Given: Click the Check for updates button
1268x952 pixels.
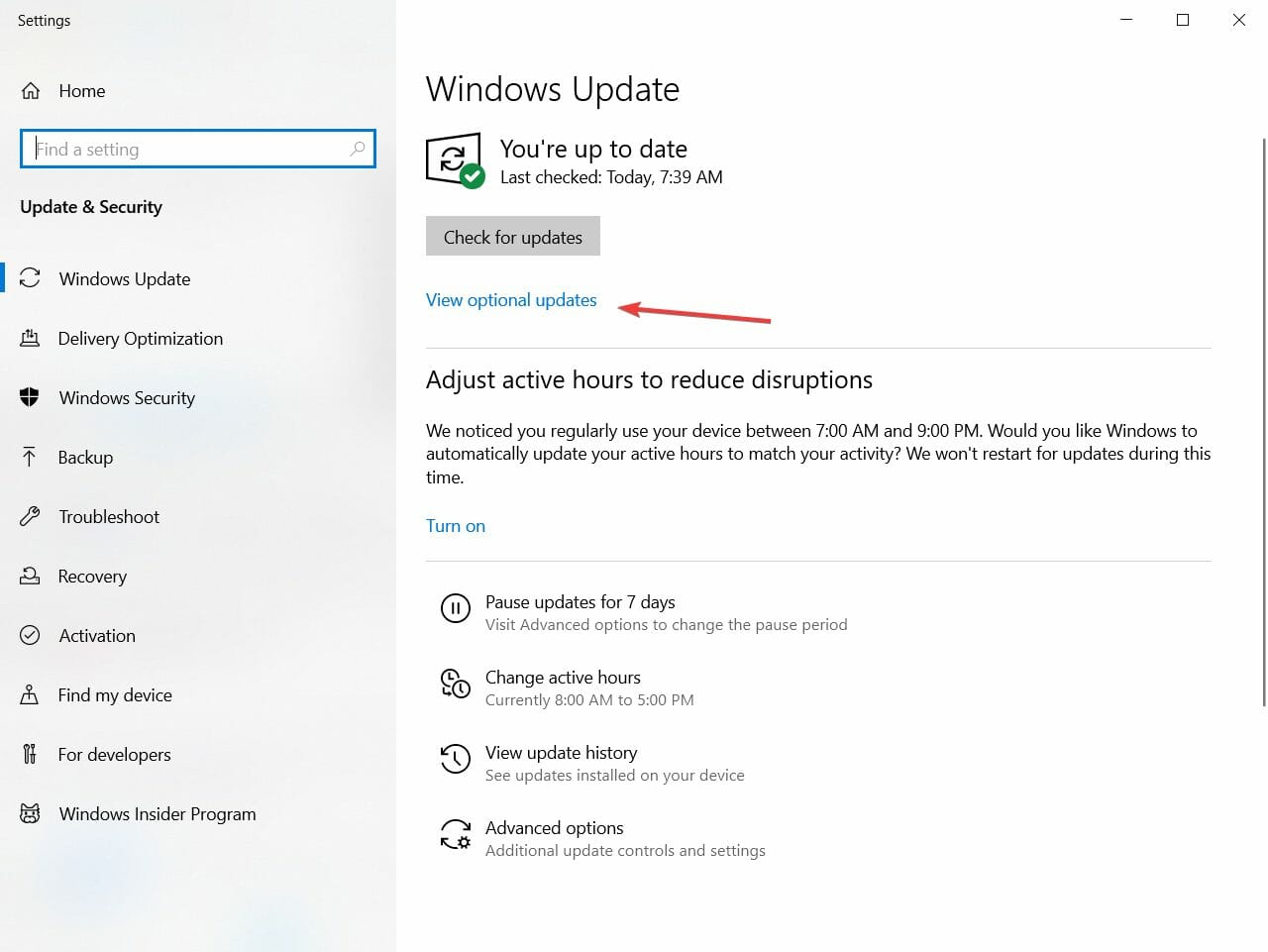Looking at the screenshot, I should 513,236.
